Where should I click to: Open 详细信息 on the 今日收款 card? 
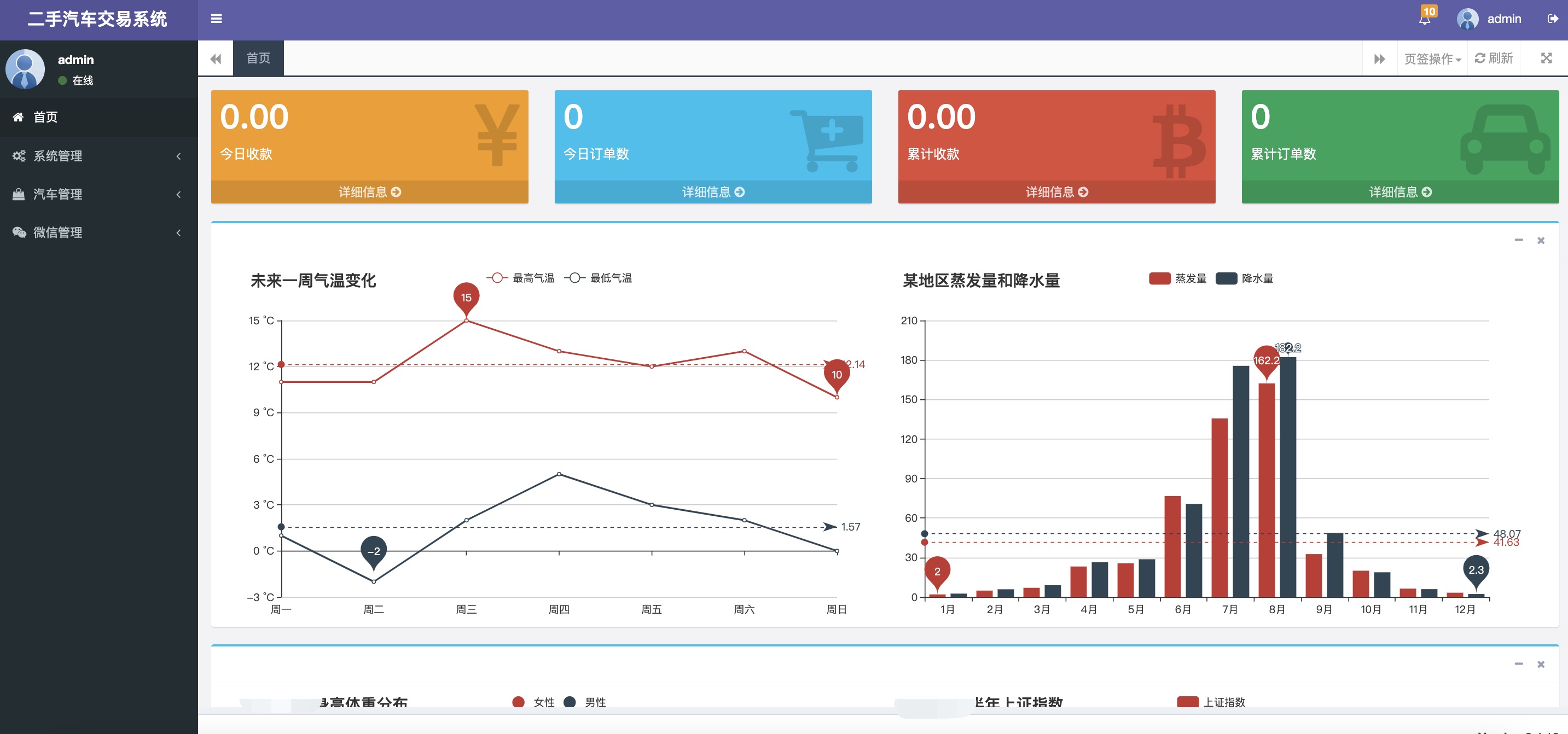(369, 192)
